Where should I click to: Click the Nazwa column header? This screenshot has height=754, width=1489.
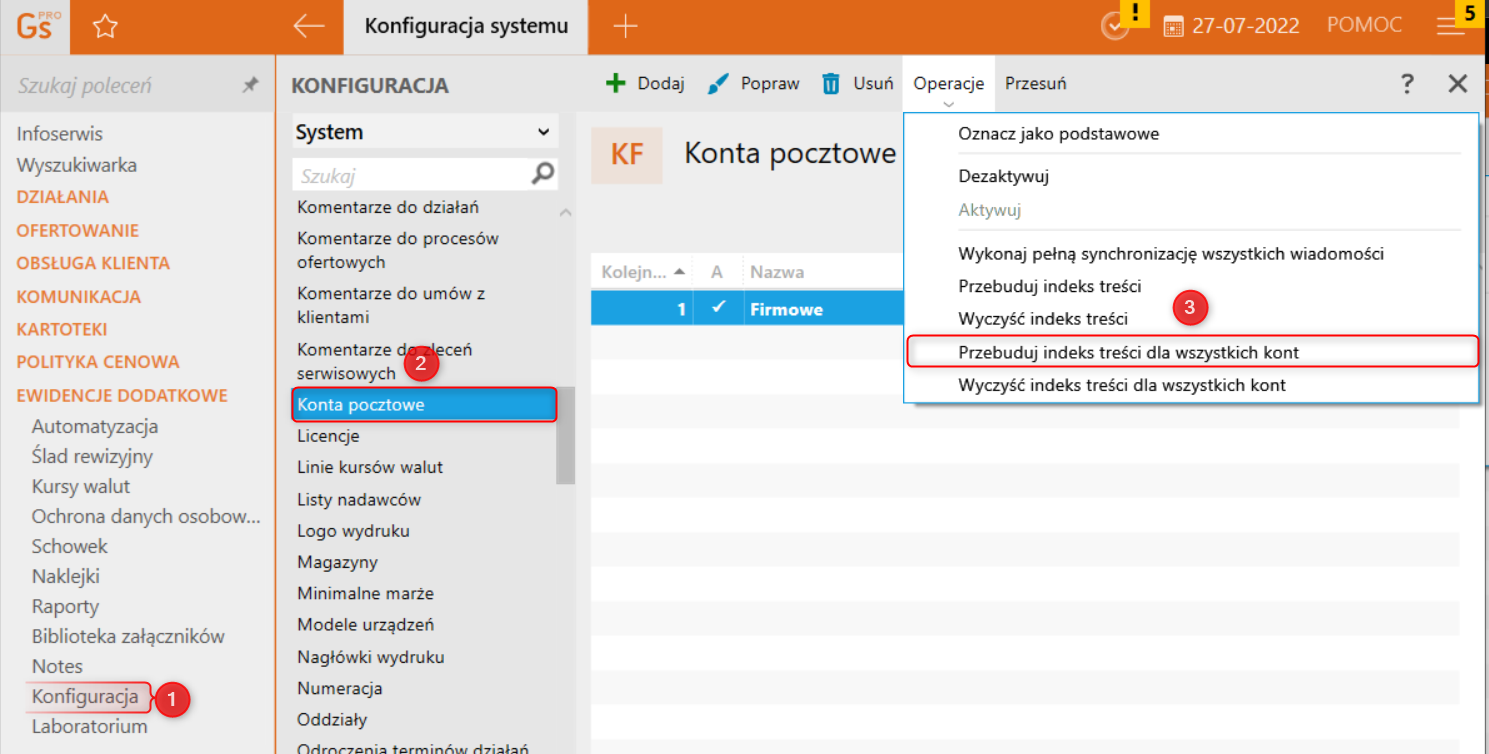point(777,272)
